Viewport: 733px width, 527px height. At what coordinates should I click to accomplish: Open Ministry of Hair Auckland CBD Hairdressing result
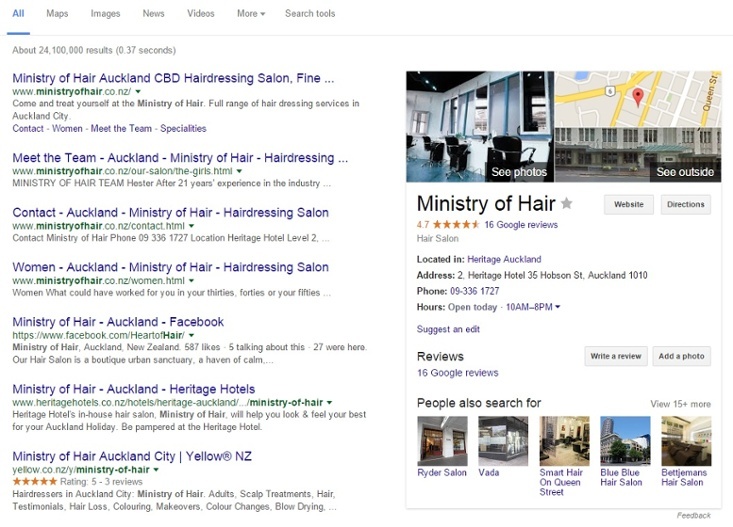pyautogui.click(x=173, y=78)
